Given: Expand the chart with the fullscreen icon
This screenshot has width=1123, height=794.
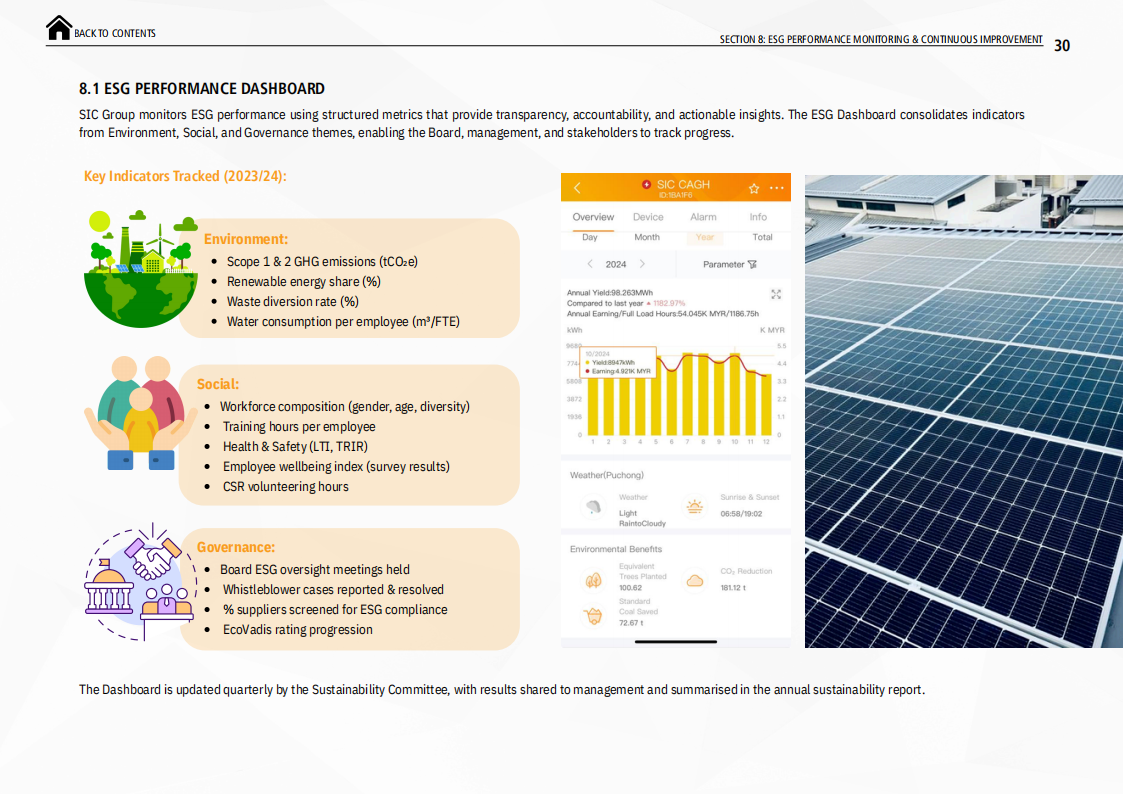Looking at the screenshot, I should tap(776, 294).
